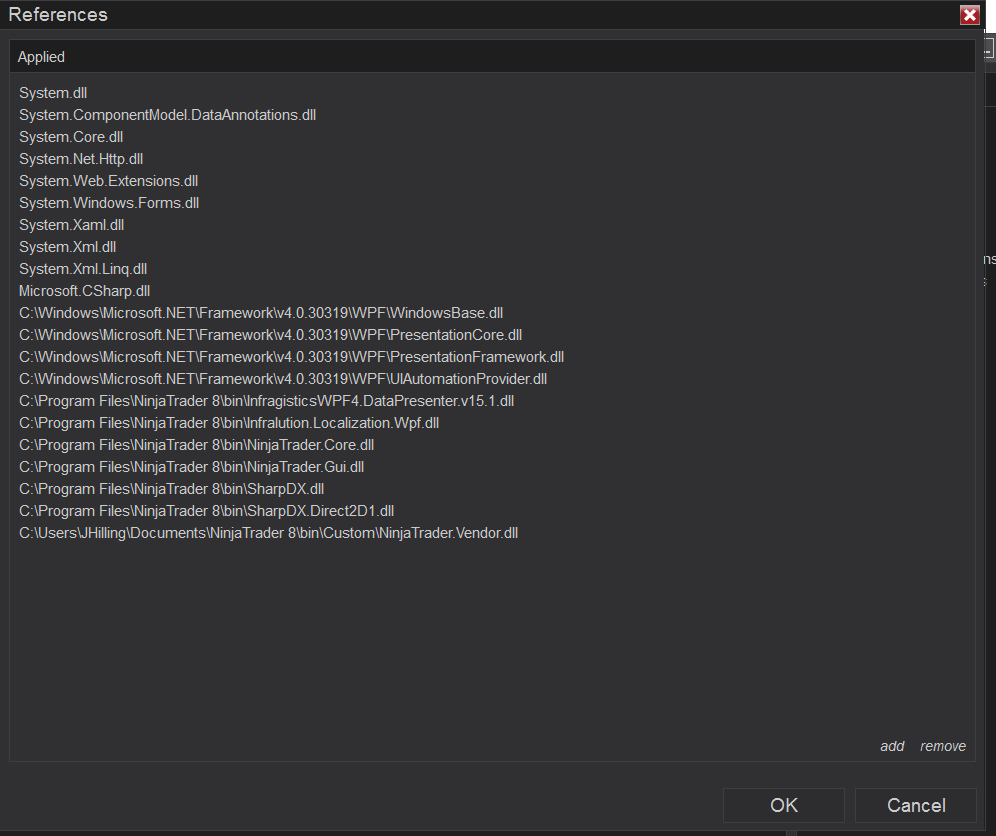Click the "remove" link
Viewport: 996px width, 836px height.
[x=942, y=746]
